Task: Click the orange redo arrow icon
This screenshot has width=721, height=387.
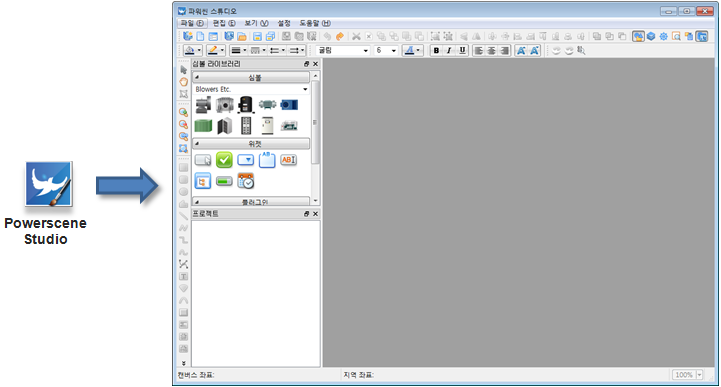Action: tap(340, 36)
